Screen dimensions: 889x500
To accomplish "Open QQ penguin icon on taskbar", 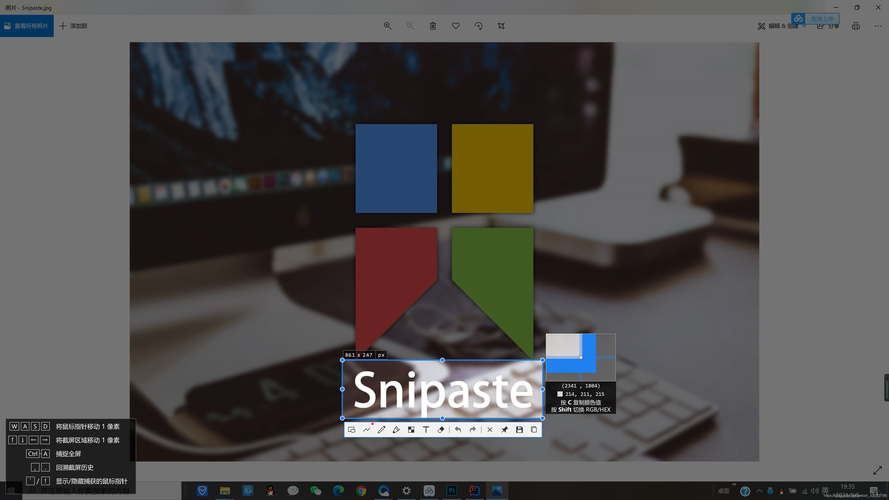I will 270,491.
